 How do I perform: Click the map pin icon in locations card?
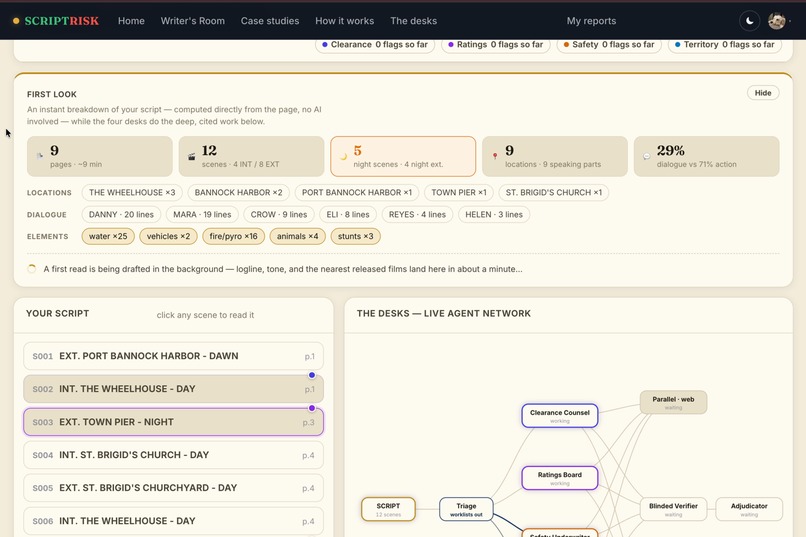494,156
